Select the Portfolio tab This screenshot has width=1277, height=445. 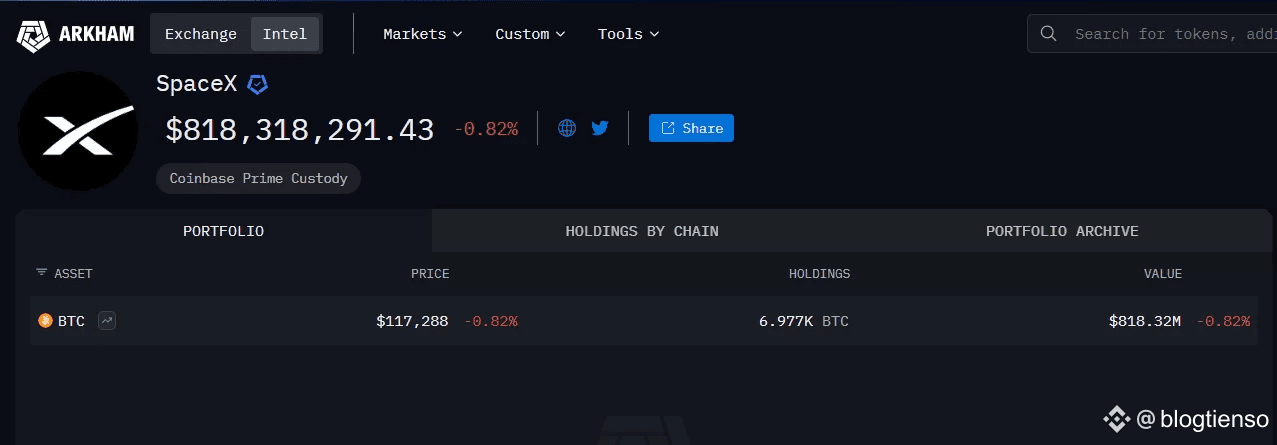click(223, 231)
